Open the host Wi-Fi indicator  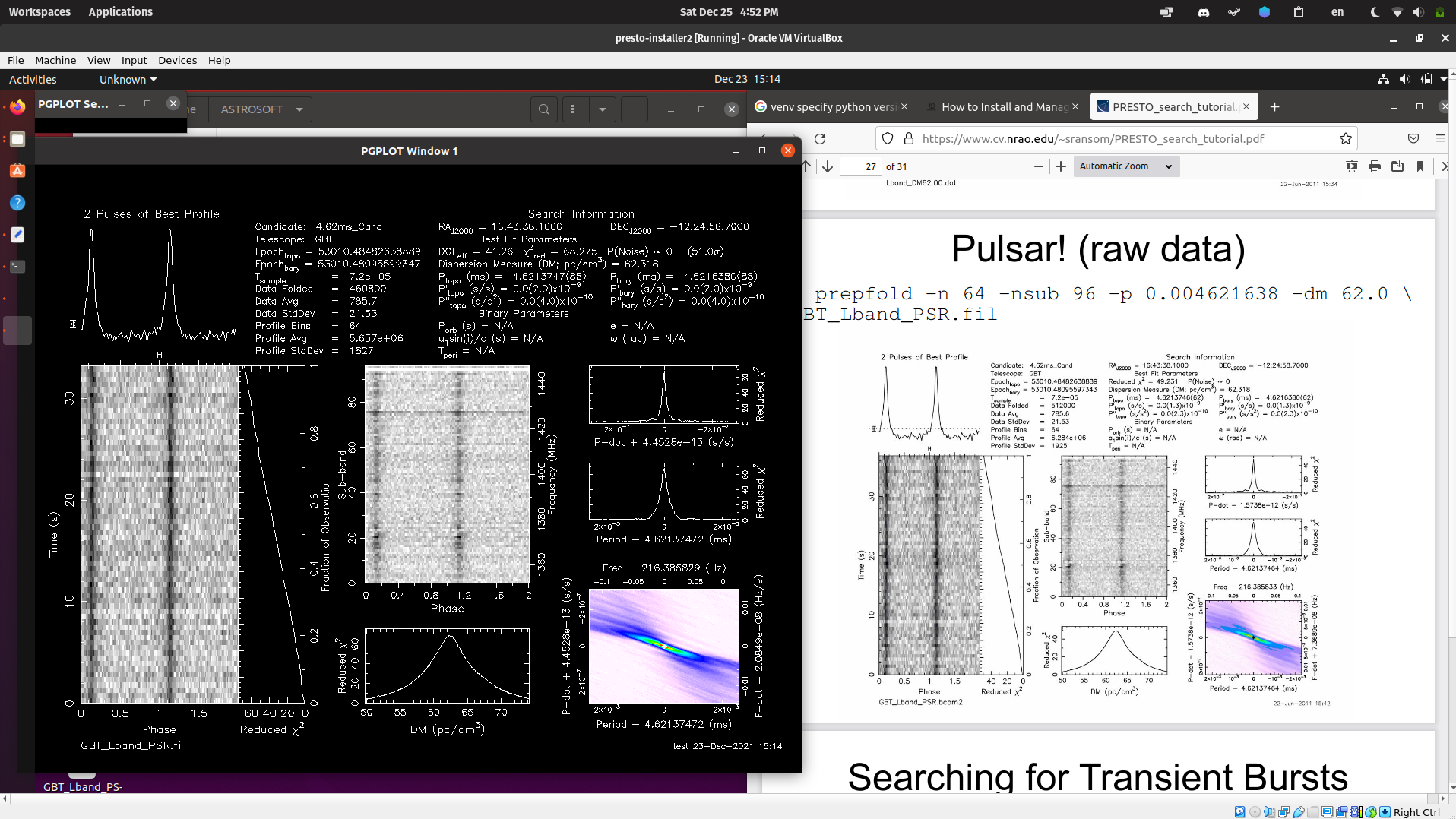pyautogui.click(x=1397, y=12)
